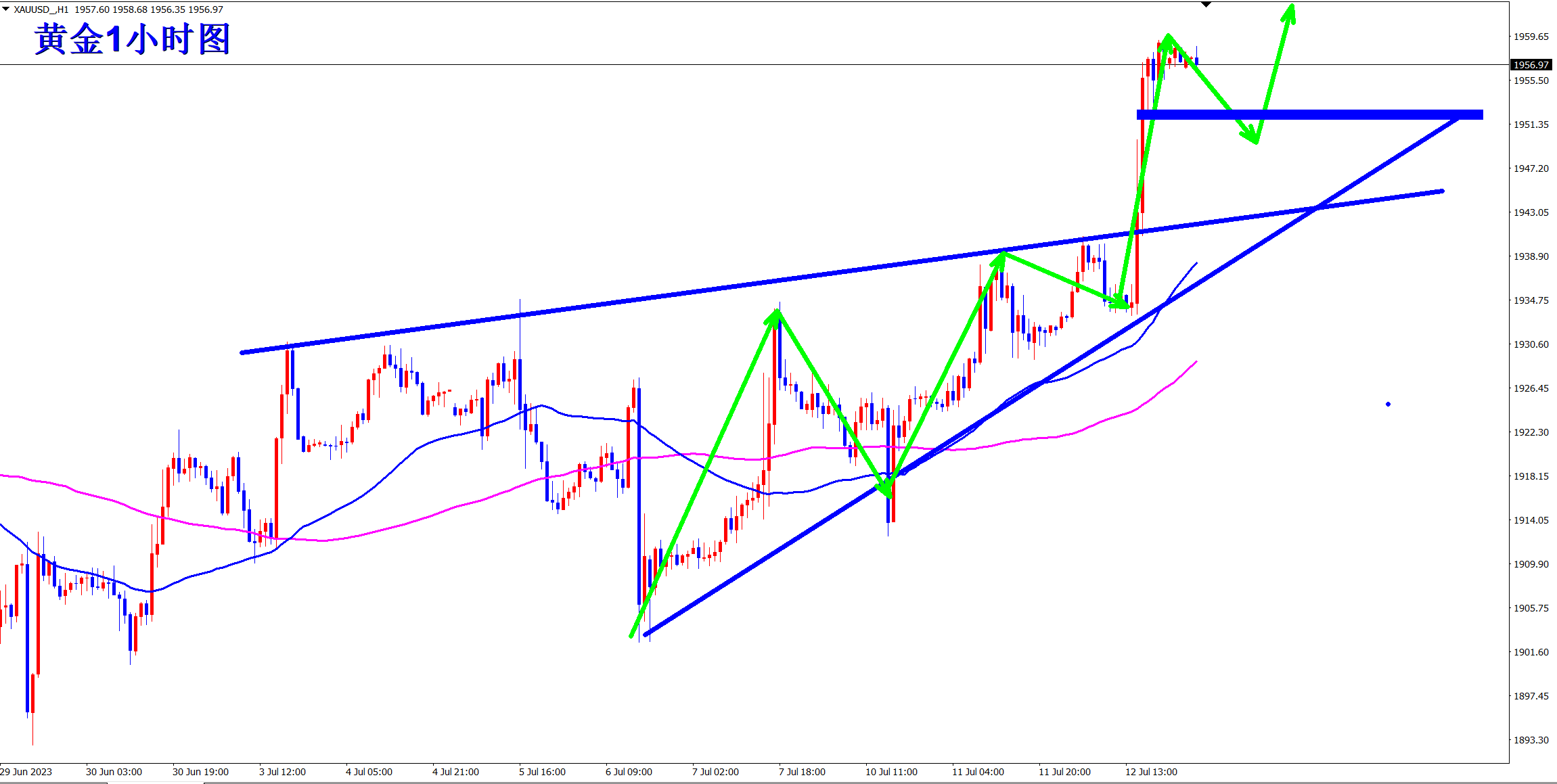This screenshot has height=784, width=1557.
Task: Click the 黄金1小时图 chart title label
Action: (133, 39)
